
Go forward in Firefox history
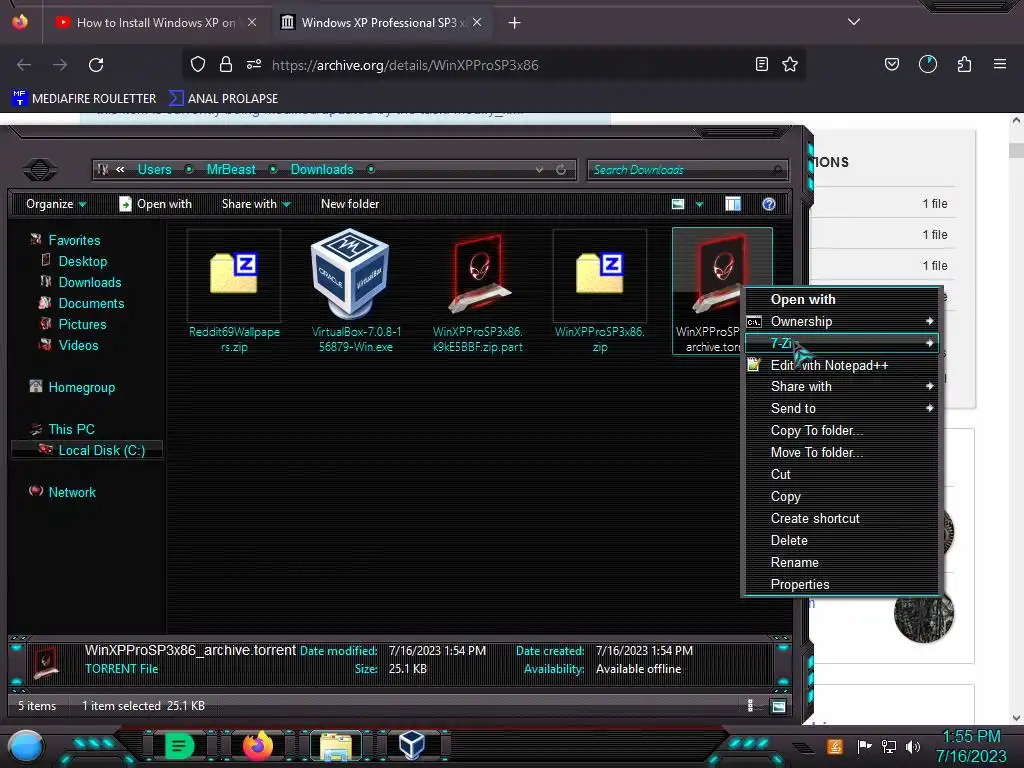[60, 65]
